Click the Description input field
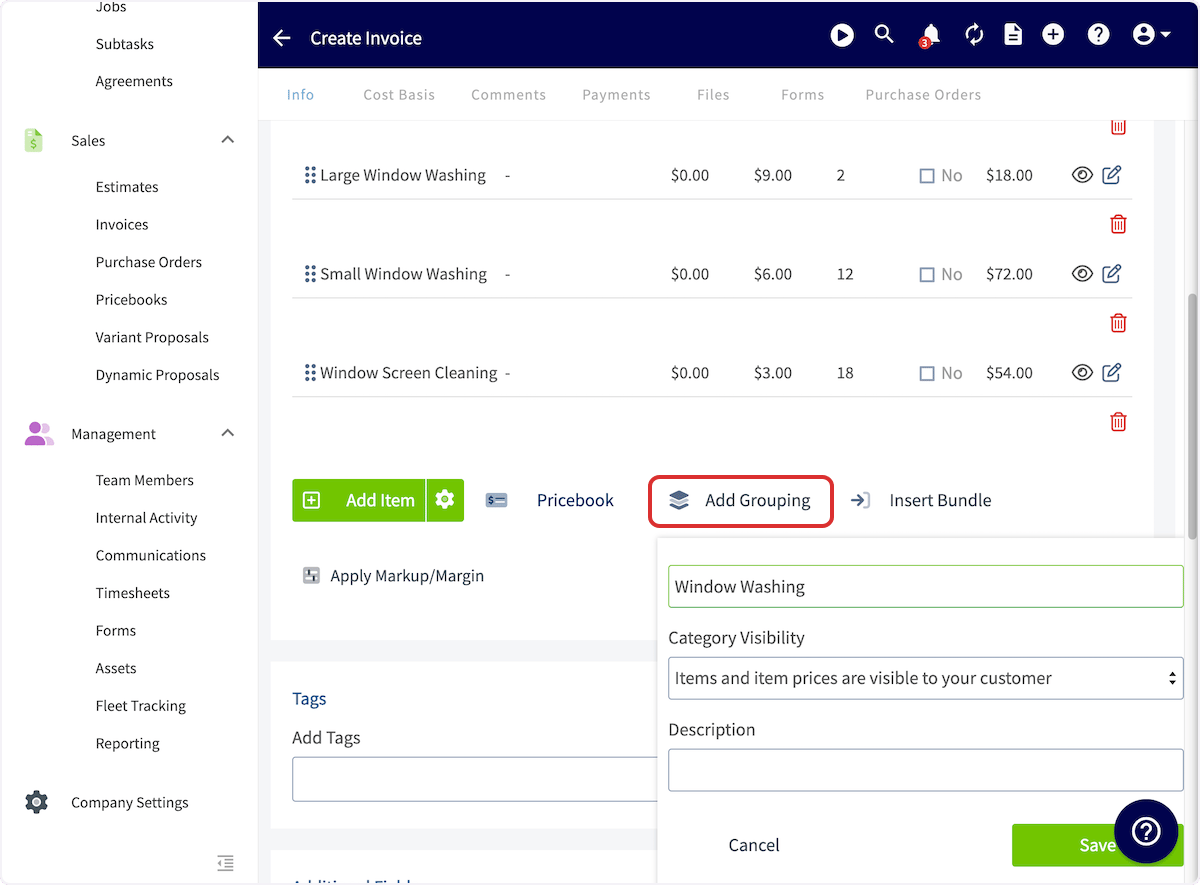 pos(926,770)
